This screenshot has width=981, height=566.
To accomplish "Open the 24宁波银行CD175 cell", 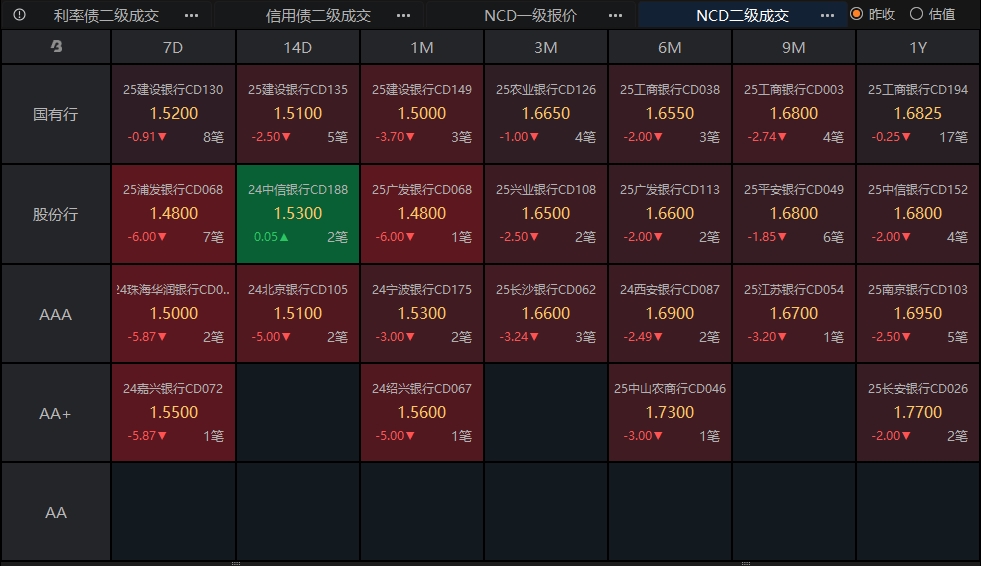I will pyautogui.click(x=422, y=313).
